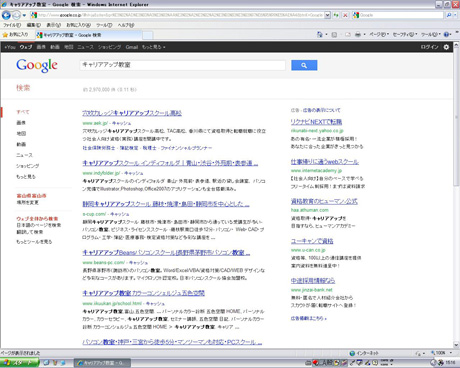
Task: Click the キャッシュ link beside www.aek.jp
Action: click(121, 123)
